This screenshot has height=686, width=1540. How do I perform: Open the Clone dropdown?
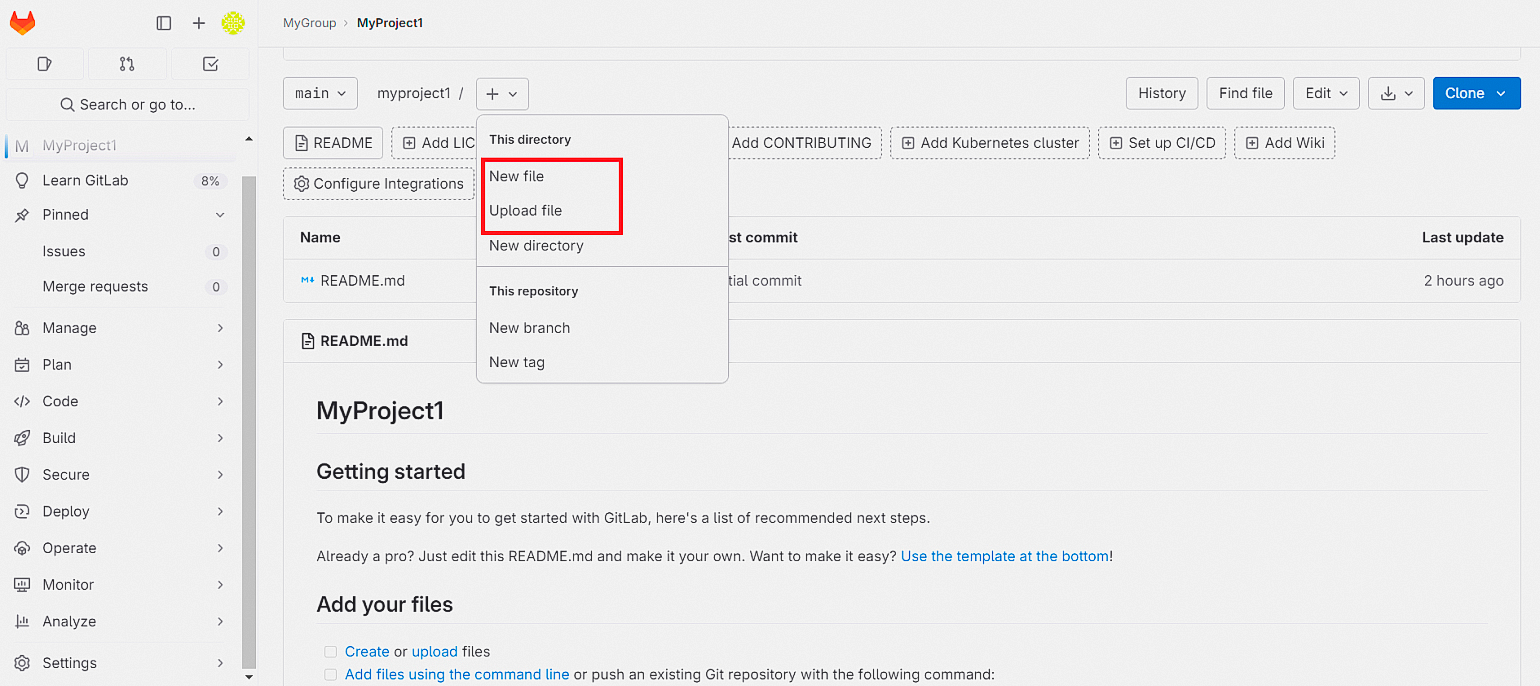pyautogui.click(x=1476, y=94)
